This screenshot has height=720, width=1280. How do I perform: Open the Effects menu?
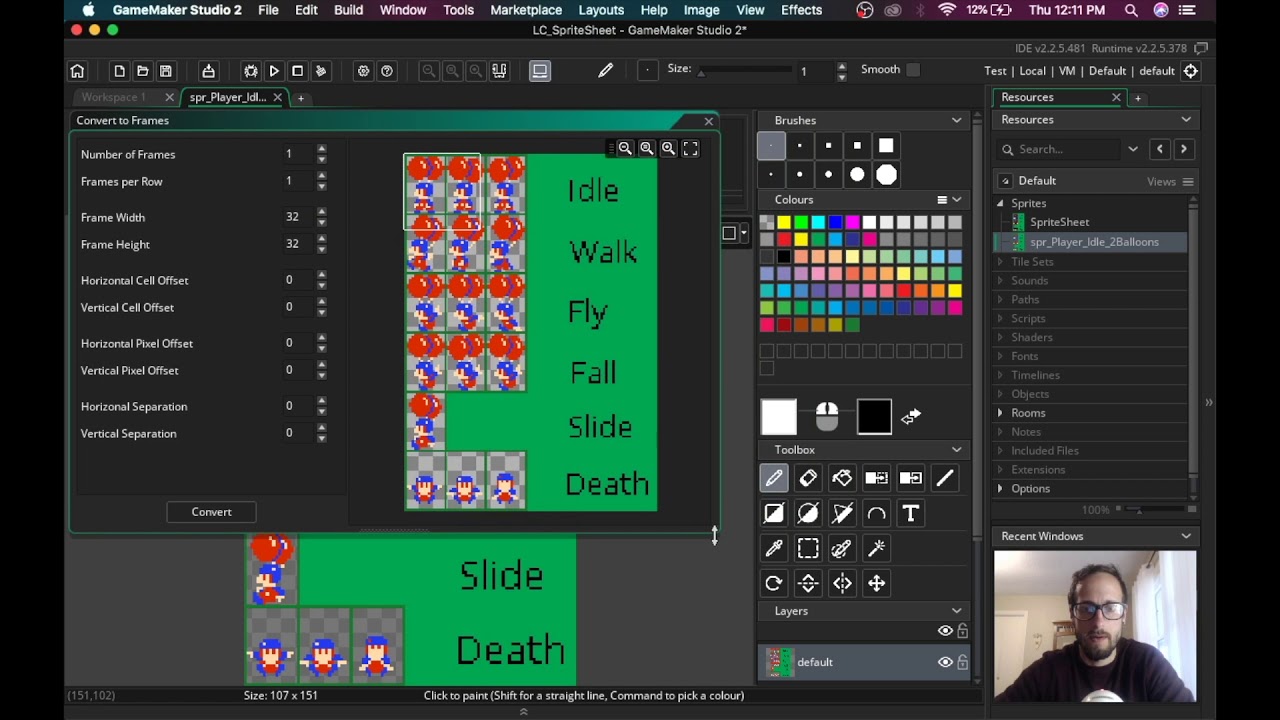[801, 10]
